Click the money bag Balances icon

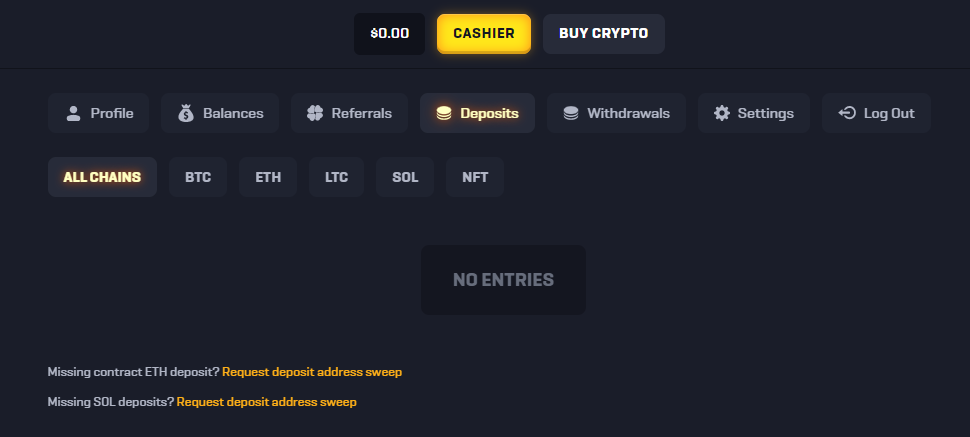pyautogui.click(x=185, y=113)
